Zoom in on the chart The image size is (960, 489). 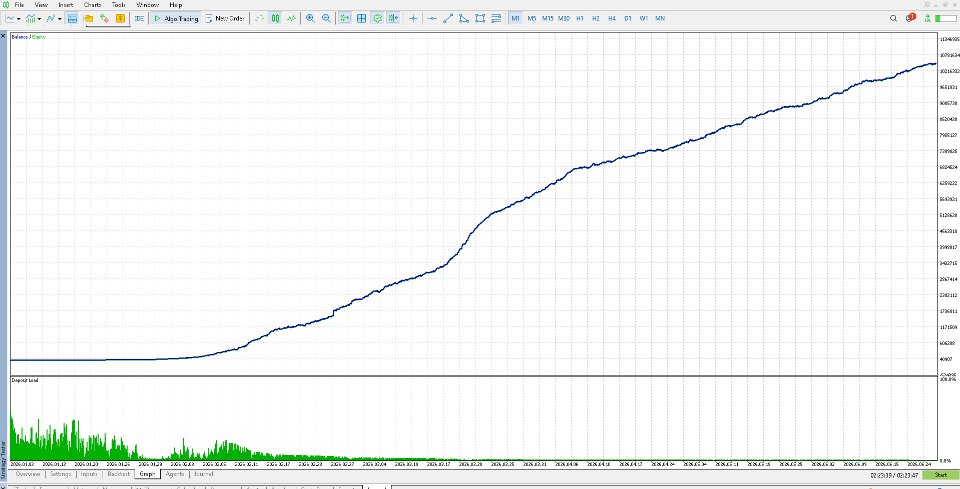tap(310, 18)
